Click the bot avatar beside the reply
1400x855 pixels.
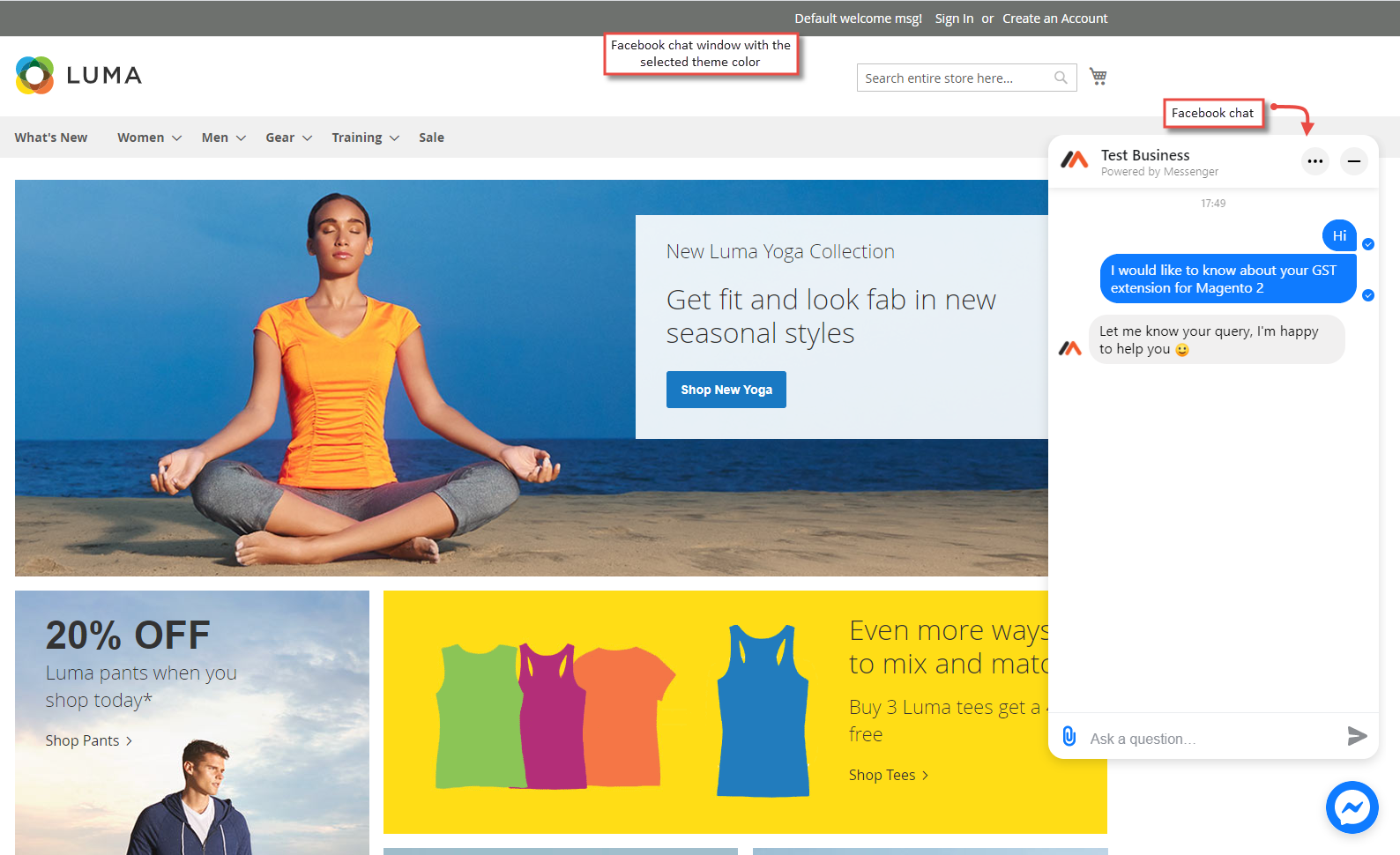tap(1069, 349)
